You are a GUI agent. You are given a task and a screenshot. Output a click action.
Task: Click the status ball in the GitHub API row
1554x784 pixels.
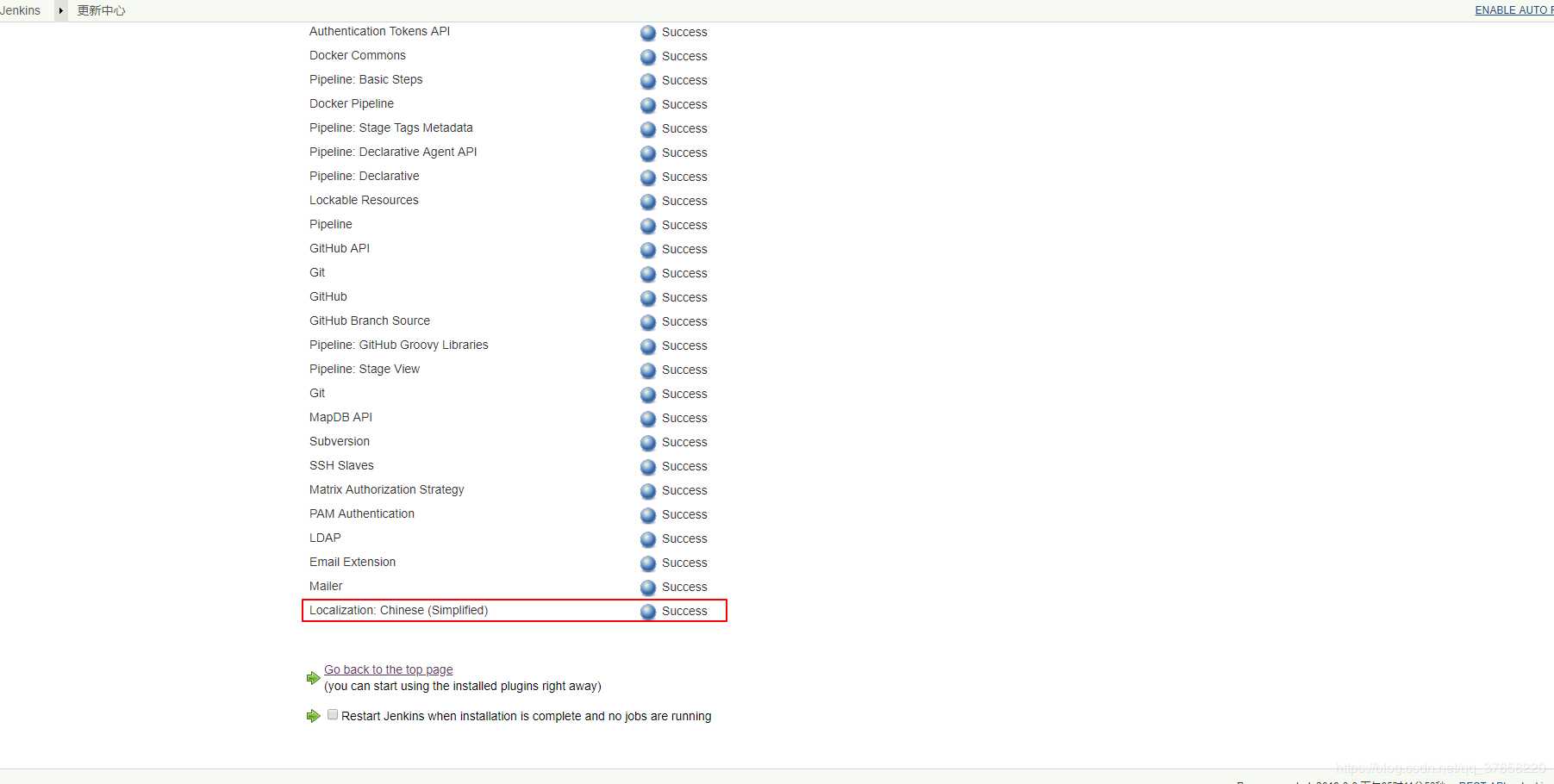click(x=648, y=250)
